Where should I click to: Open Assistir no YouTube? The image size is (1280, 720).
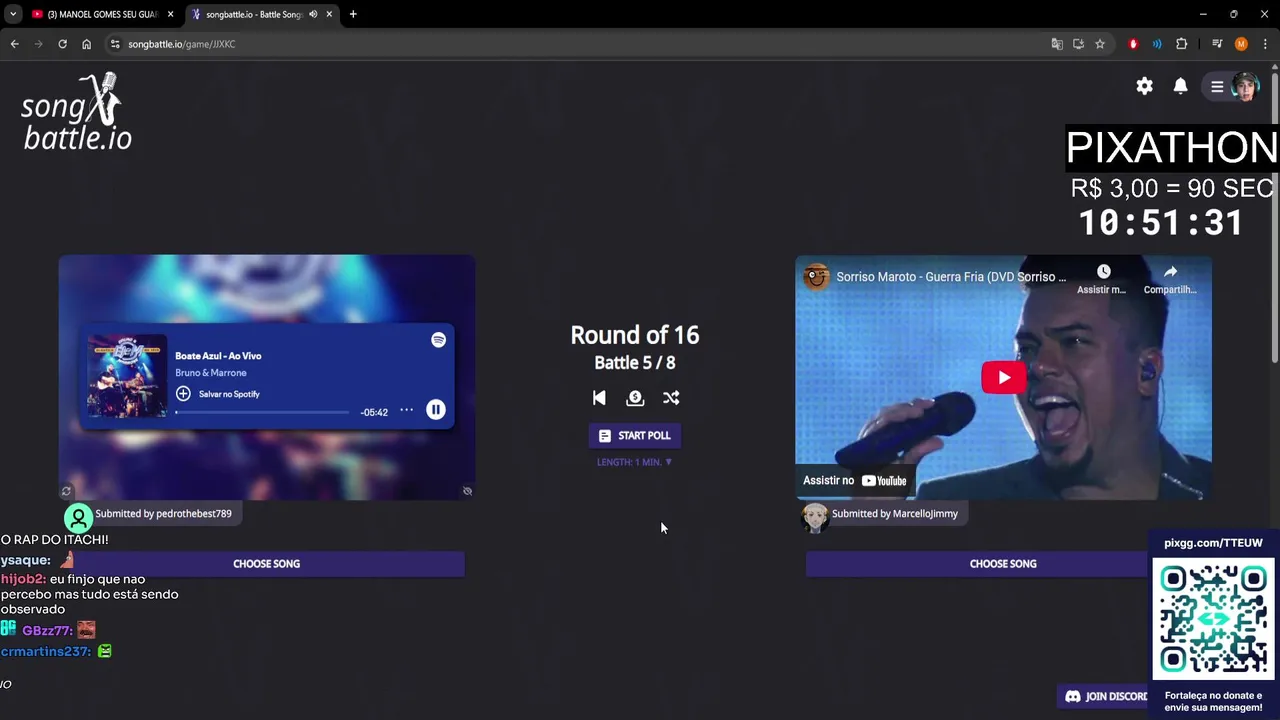coord(855,481)
